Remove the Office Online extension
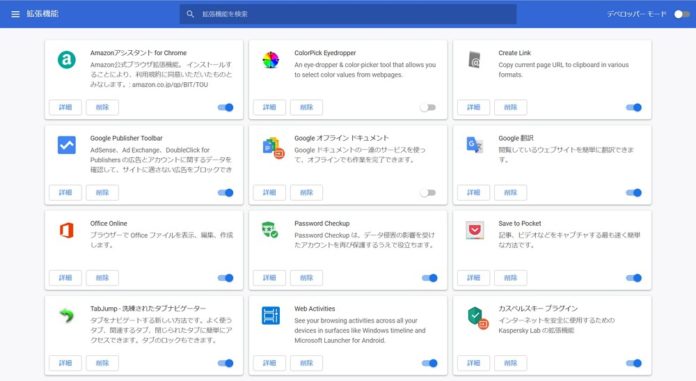Image resolution: width=696 pixels, height=381 pixels. pyautogui.click(x=102, y=278)
